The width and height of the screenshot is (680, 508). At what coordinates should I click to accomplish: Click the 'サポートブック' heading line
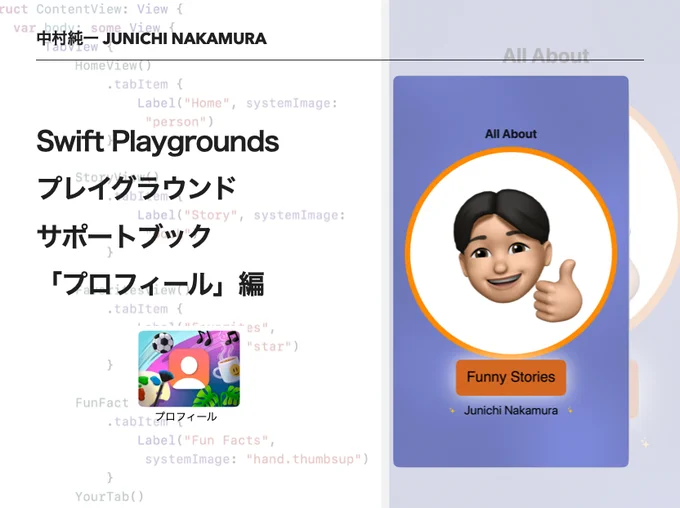coord(124,236)
